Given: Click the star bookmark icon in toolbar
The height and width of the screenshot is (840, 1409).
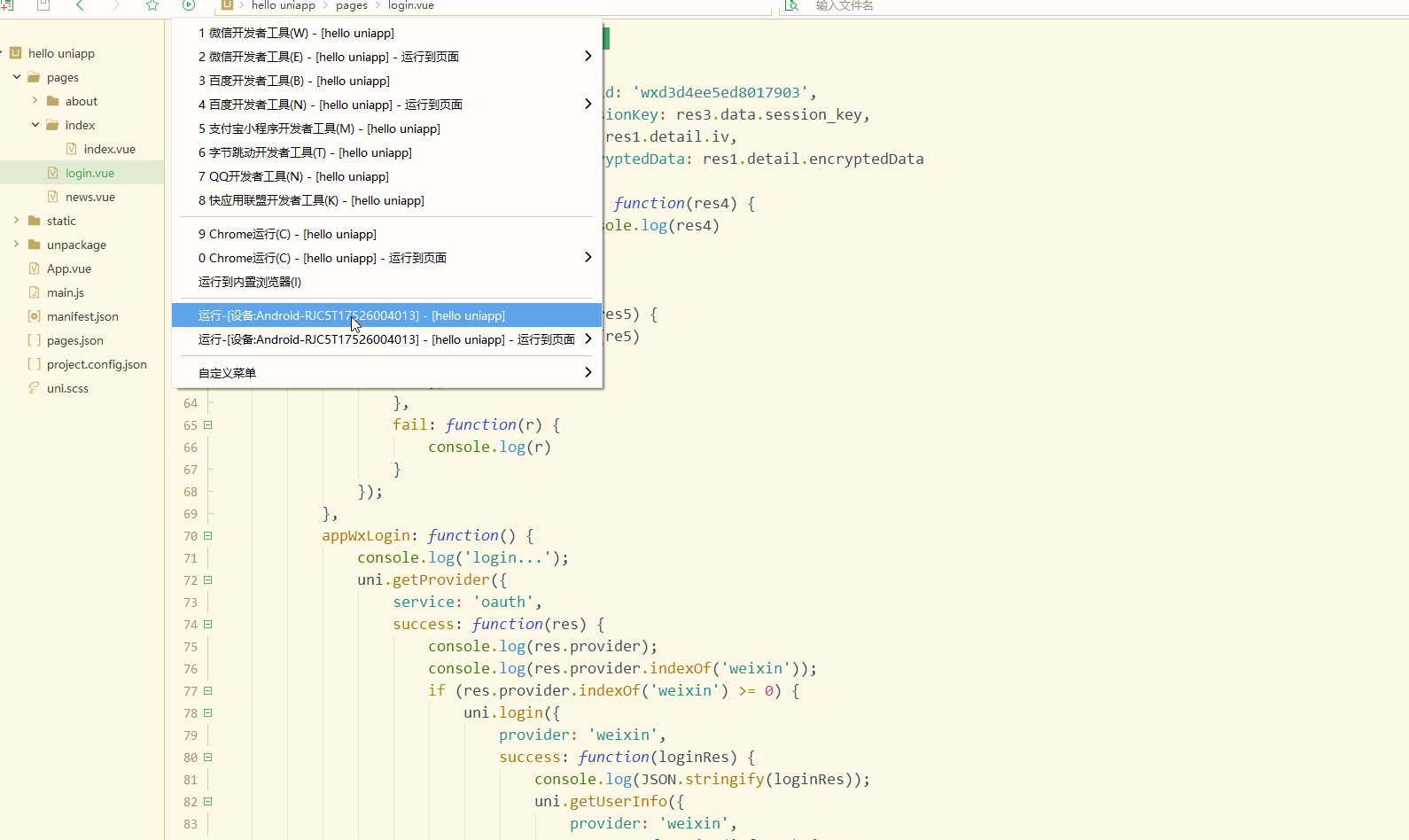Looking at the screenshot, I should tap(152, 5).
